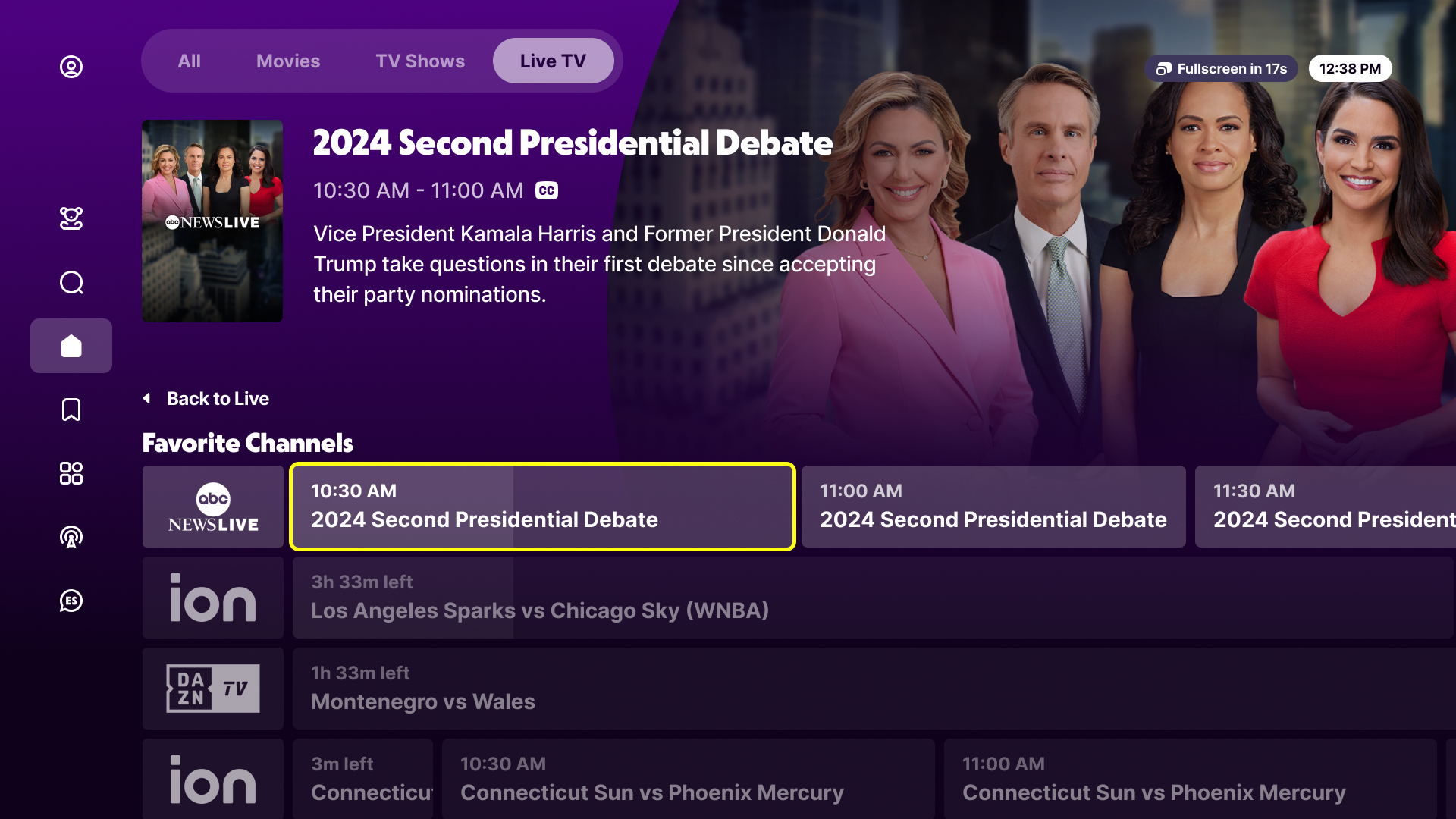Switch language with the ES chat icon
The height and width of the screenshot is (819, 1456).
[x=71, y=601]
